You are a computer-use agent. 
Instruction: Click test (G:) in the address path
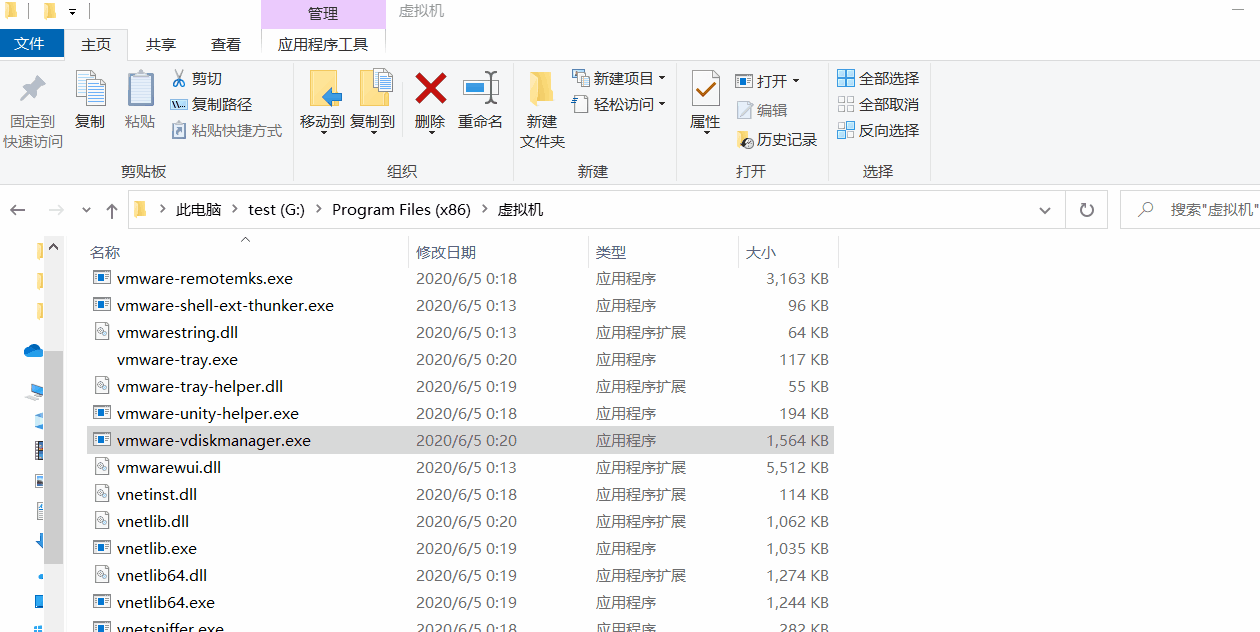tap(276, 210)
